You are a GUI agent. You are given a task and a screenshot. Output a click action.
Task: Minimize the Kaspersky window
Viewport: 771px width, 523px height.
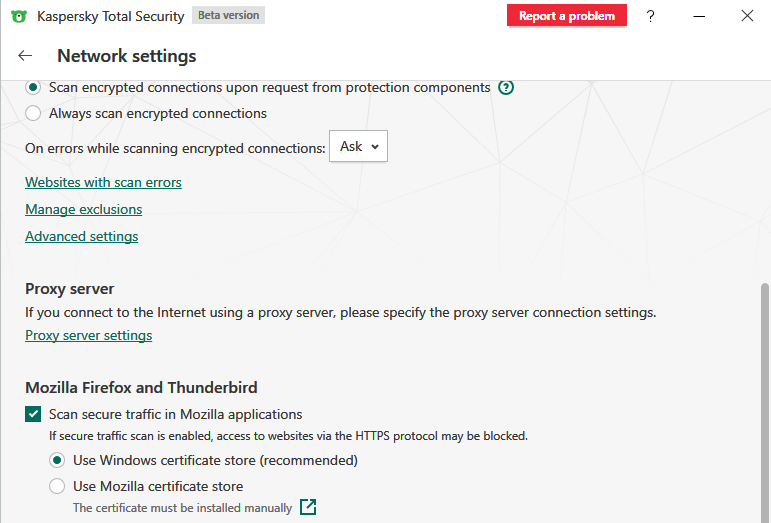(698, 16)
